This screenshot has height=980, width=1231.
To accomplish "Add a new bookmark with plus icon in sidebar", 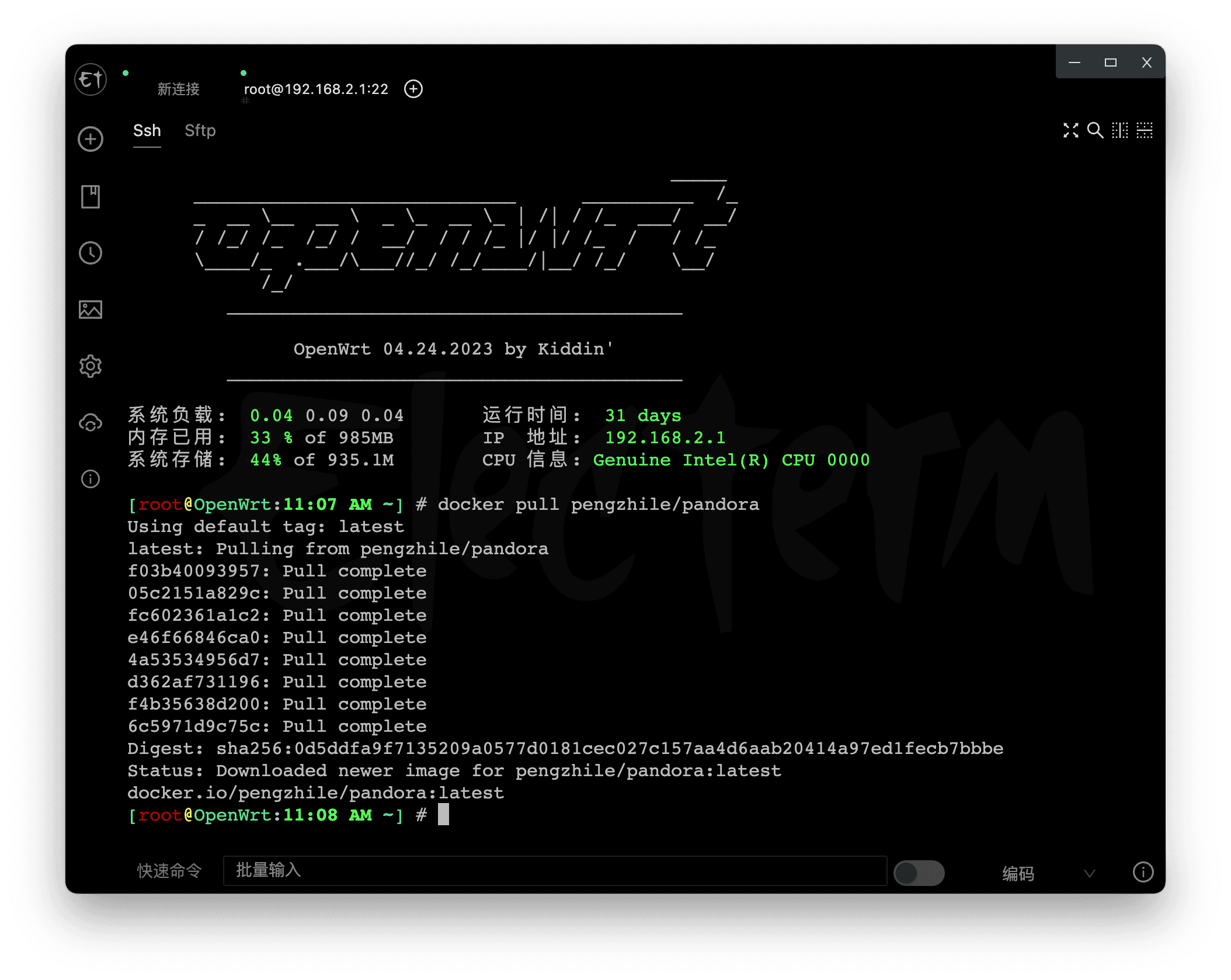I will coord(91,139).
